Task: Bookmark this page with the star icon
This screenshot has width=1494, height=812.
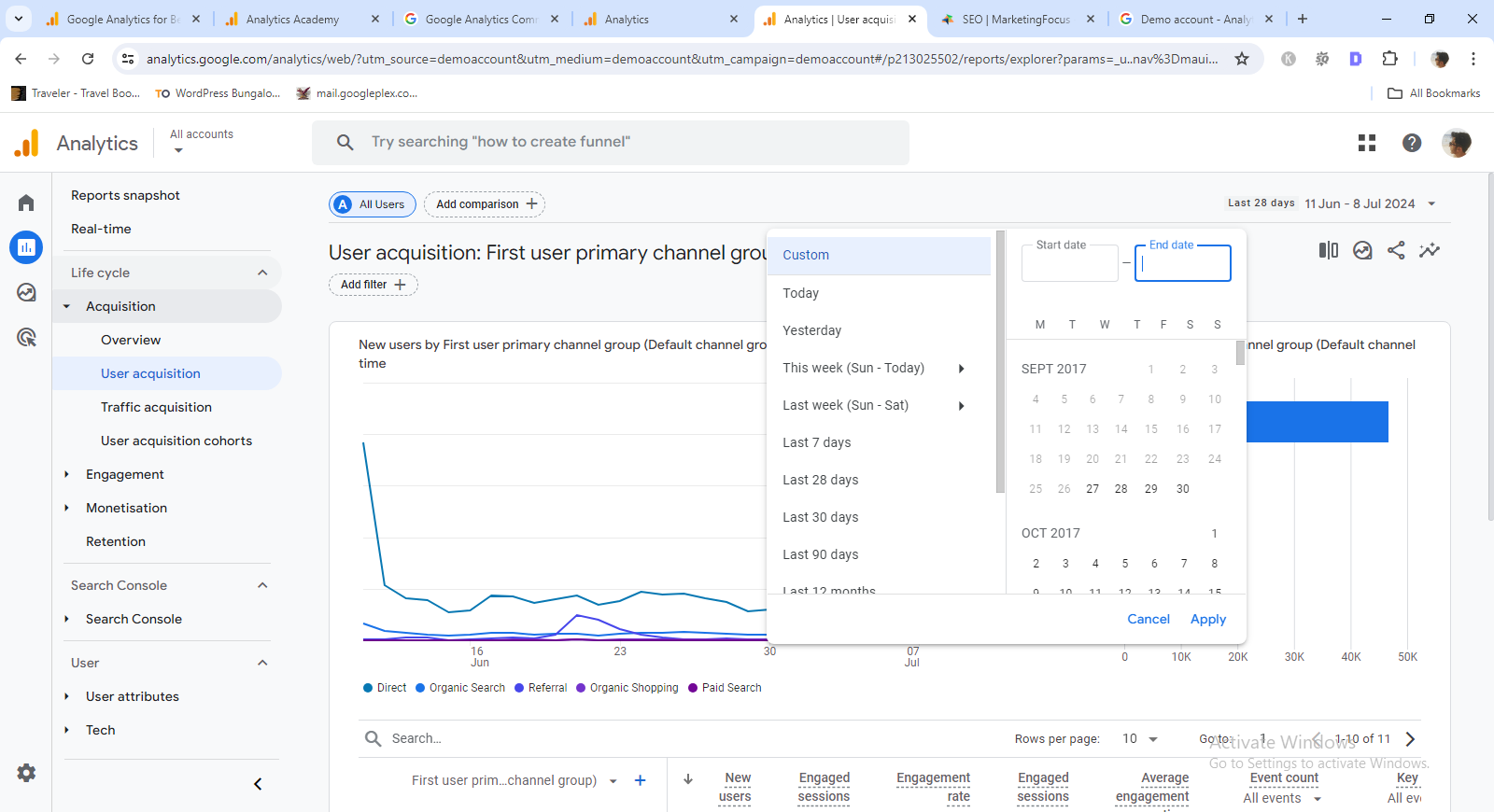Action: point(1242,59)
